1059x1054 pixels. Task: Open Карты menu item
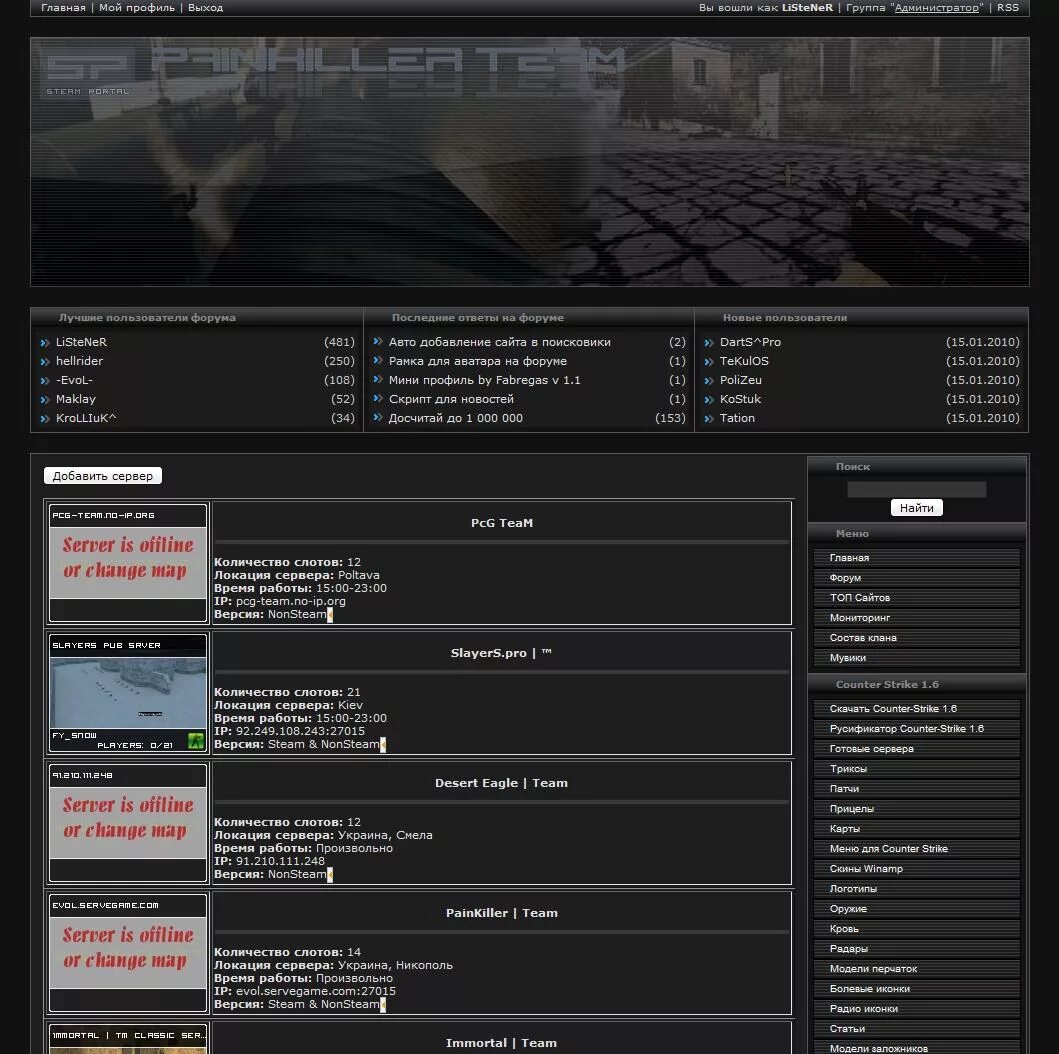click(x=916, y=828)
